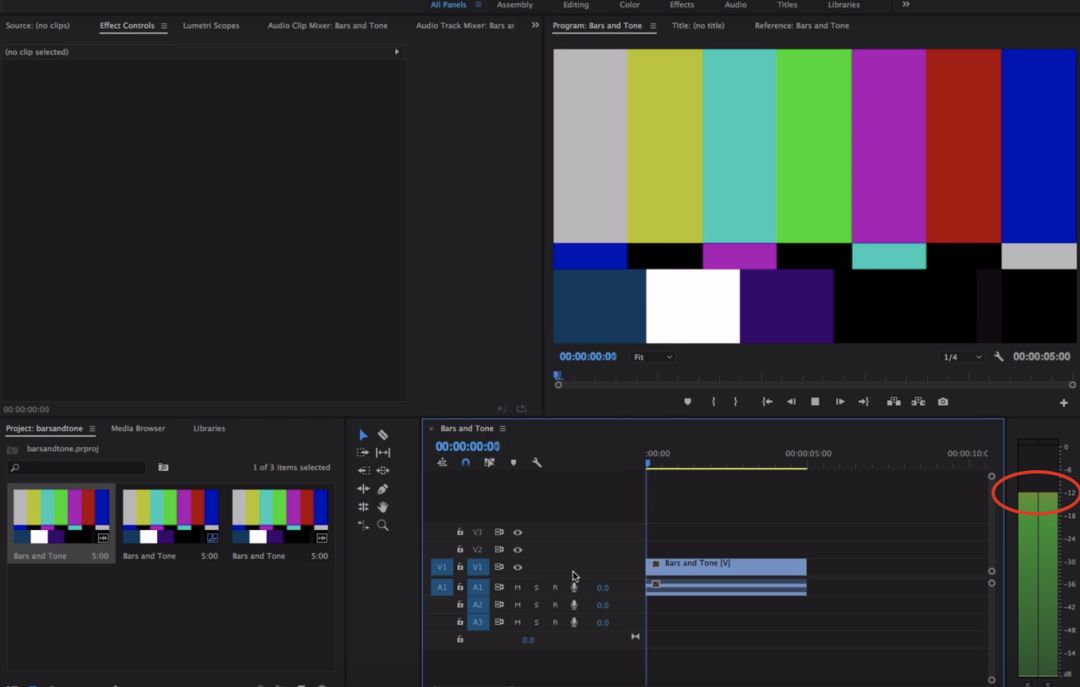Show hidden source panel tabs overflow
The image size is (1080, 687).
point(535,25)
